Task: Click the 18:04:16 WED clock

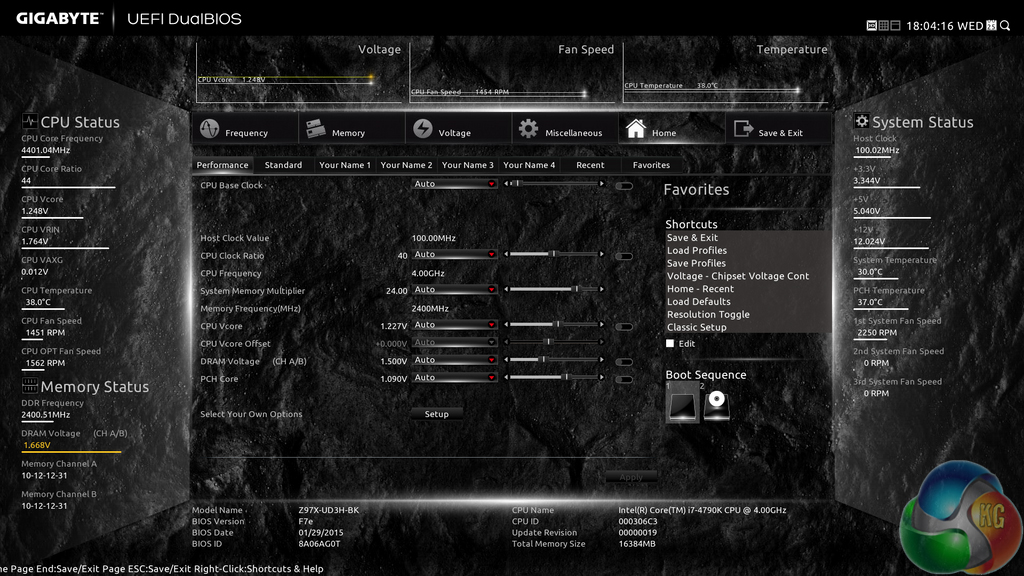Action: (x=944, y=26)
